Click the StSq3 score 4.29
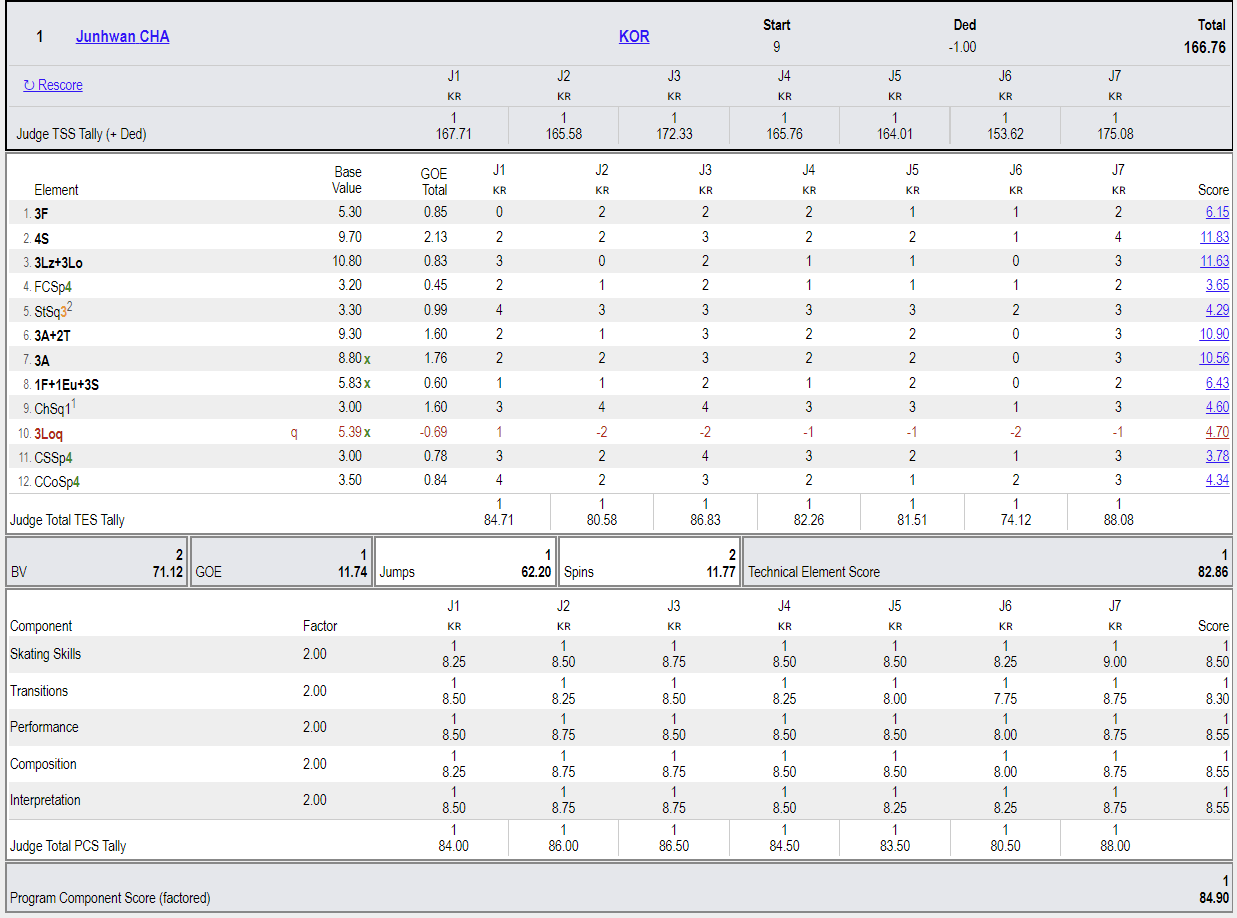This screenshot has height=918, width=1237. coord(1217,310)
